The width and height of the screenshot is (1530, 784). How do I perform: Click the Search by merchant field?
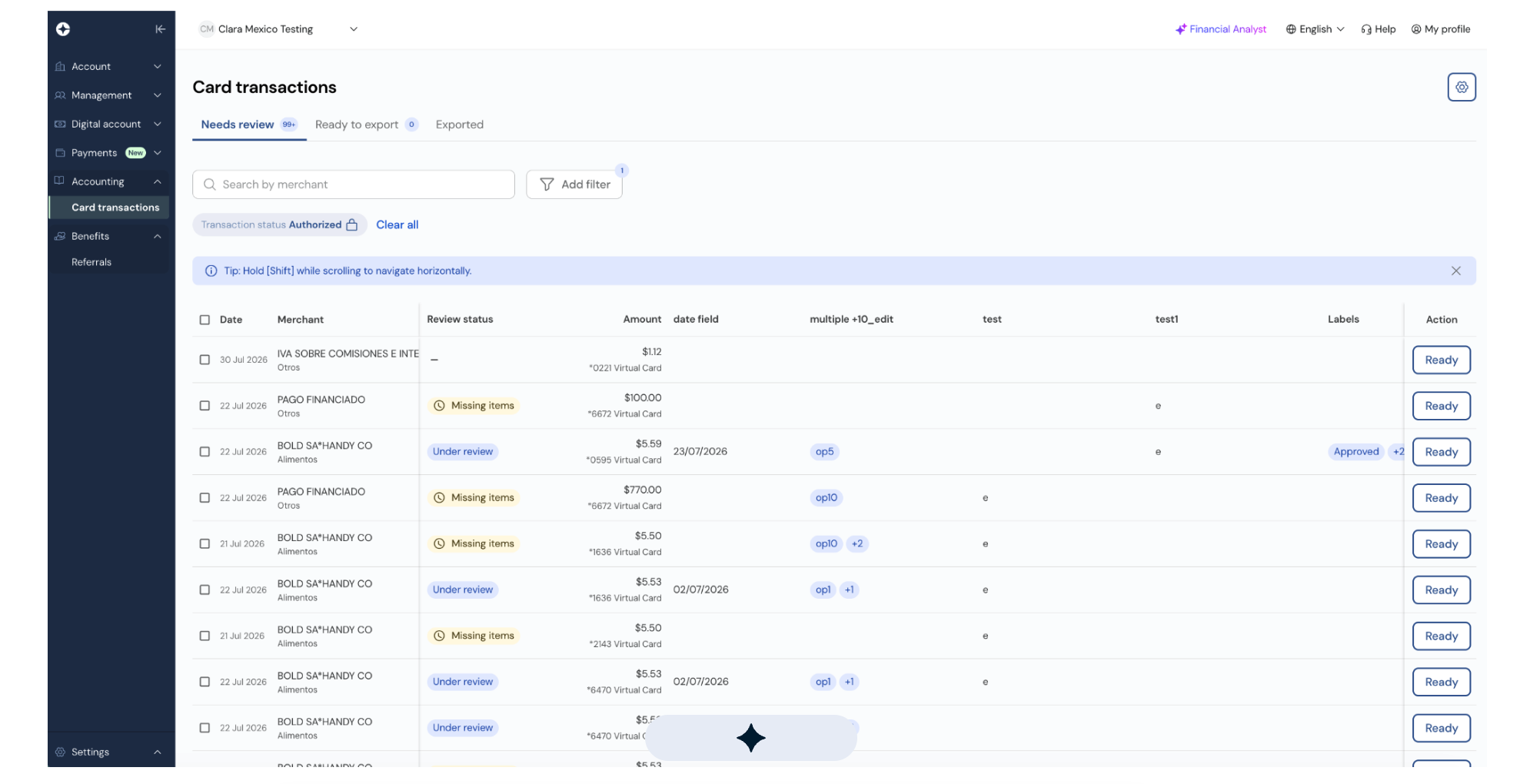point(354,184)
